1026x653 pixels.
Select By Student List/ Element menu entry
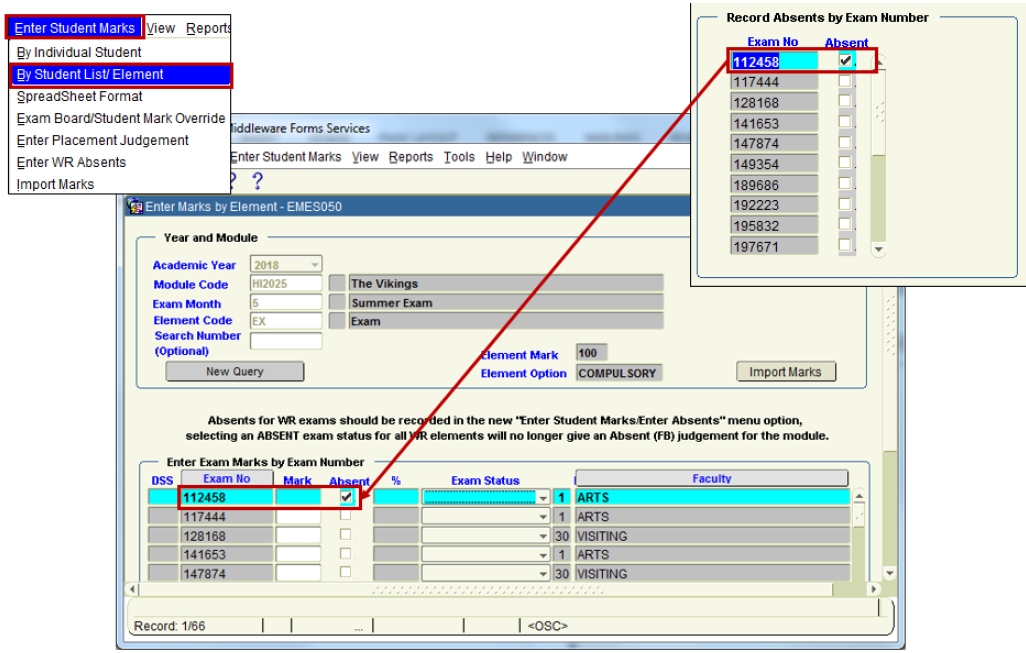pyautogui.click(x=121, y=75)
